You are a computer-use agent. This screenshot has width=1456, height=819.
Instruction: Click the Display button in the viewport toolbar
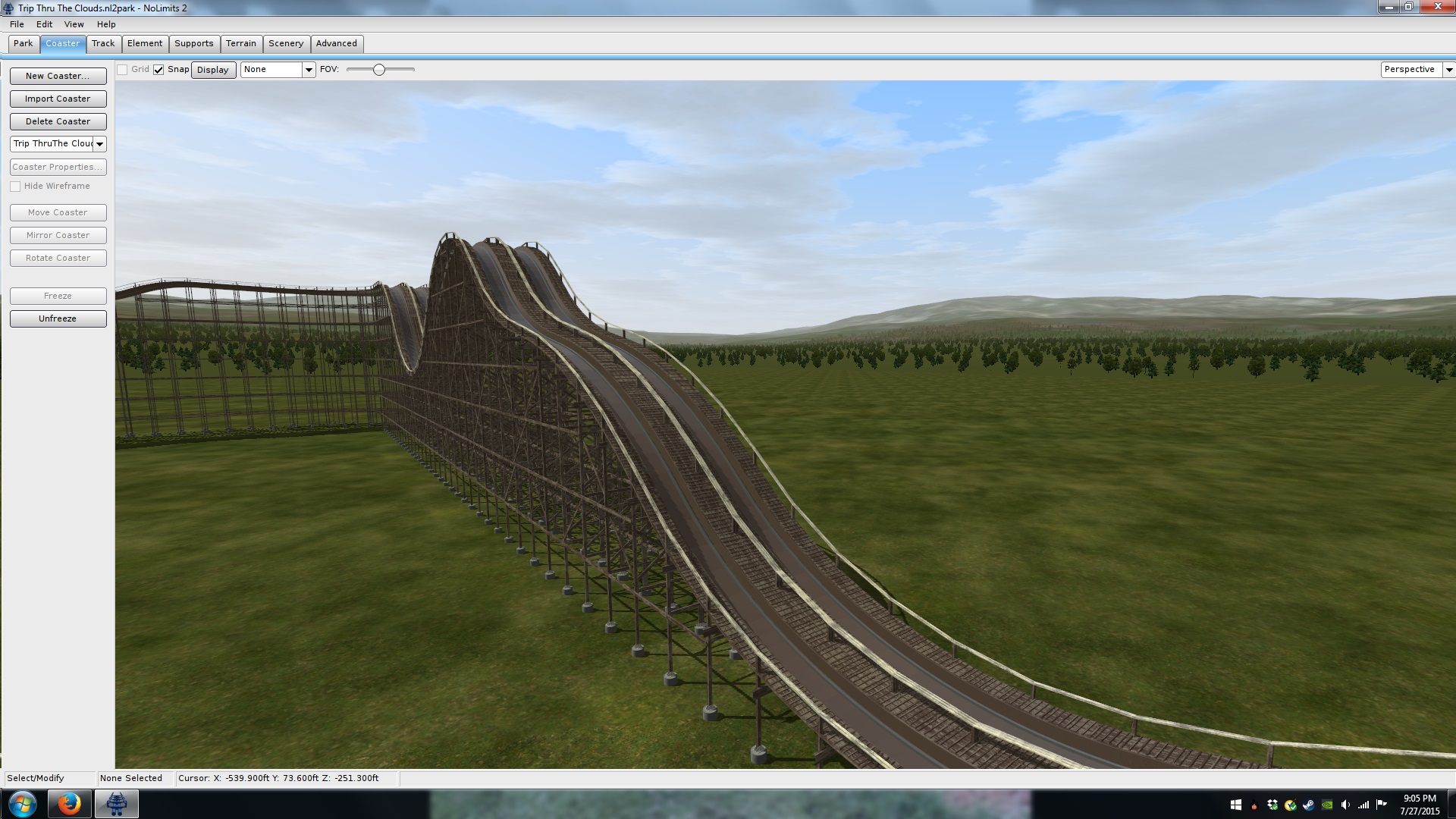point(212,70)
